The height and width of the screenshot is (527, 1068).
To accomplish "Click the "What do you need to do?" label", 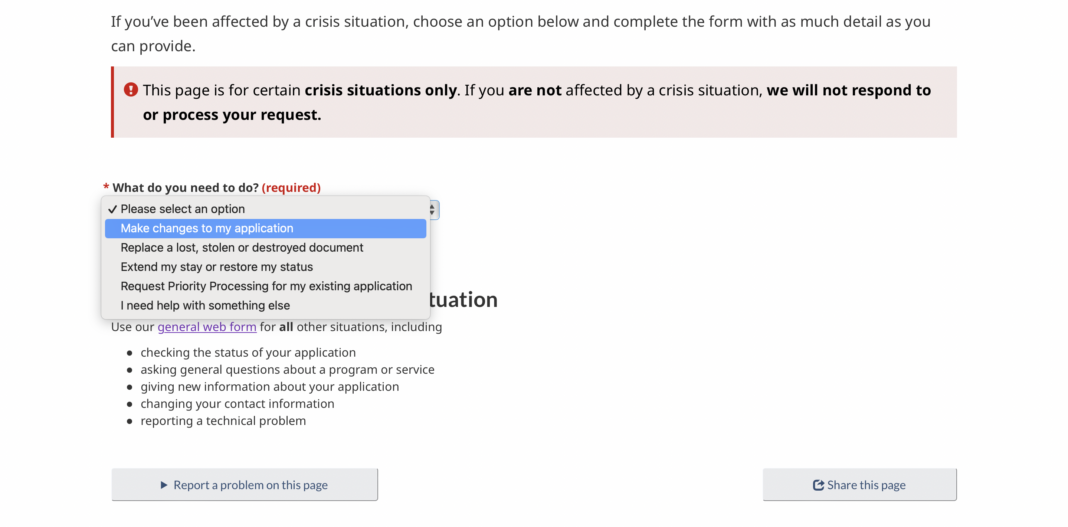I will 185,187.
